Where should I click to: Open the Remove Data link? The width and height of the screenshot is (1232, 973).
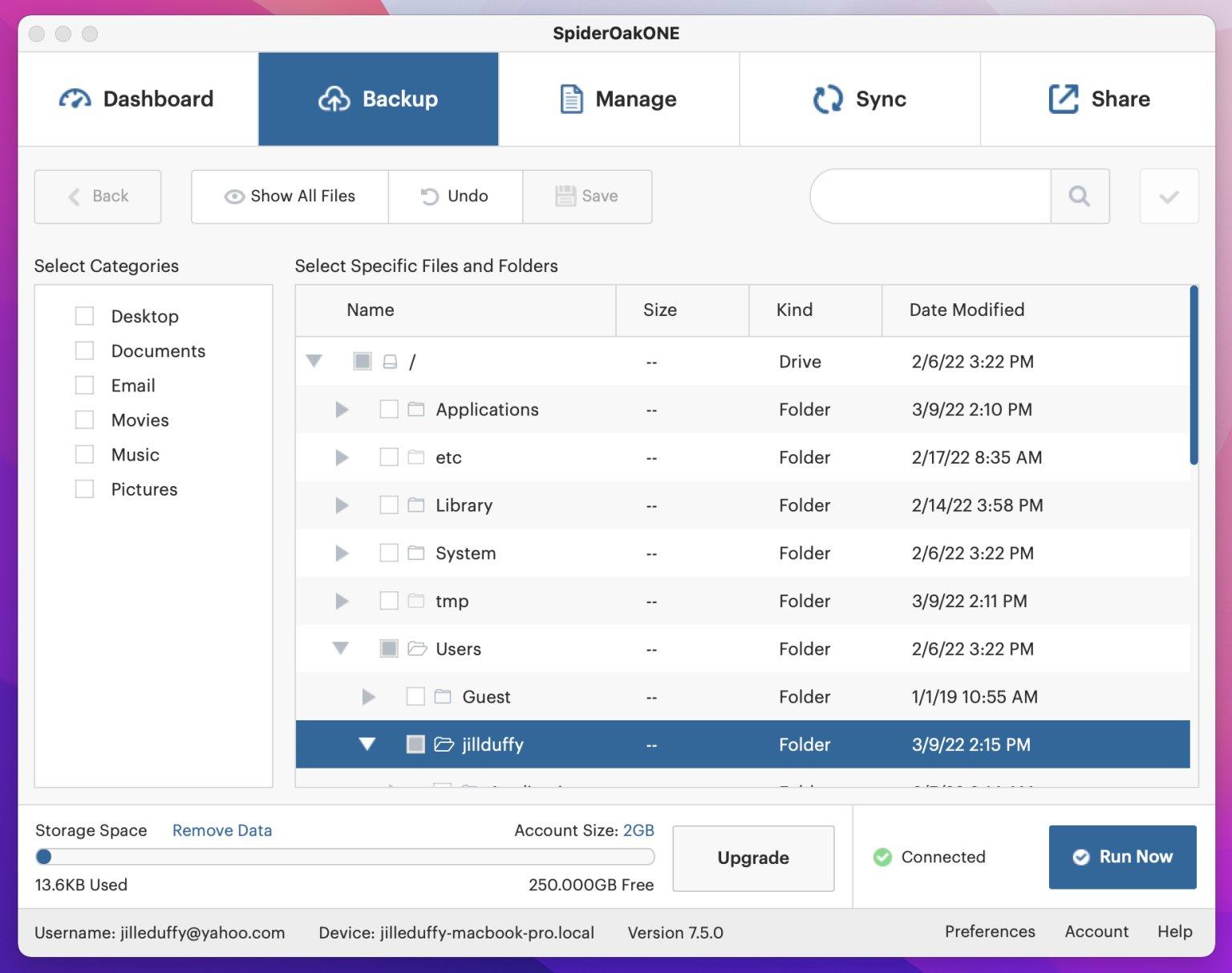coord(222,830)
